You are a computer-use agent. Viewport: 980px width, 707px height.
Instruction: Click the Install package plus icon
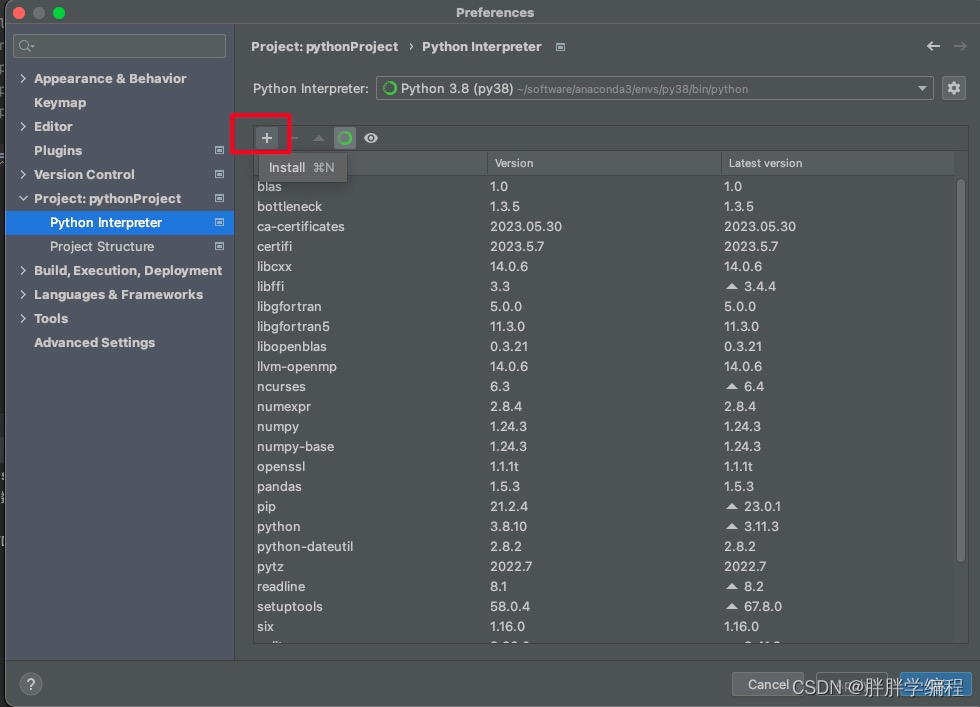266,137
